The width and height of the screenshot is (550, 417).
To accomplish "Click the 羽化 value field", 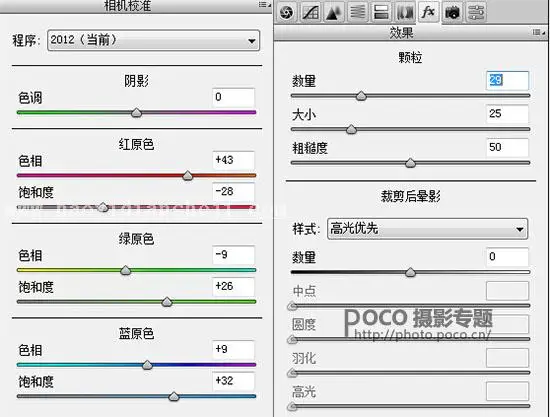I will 507,358.
